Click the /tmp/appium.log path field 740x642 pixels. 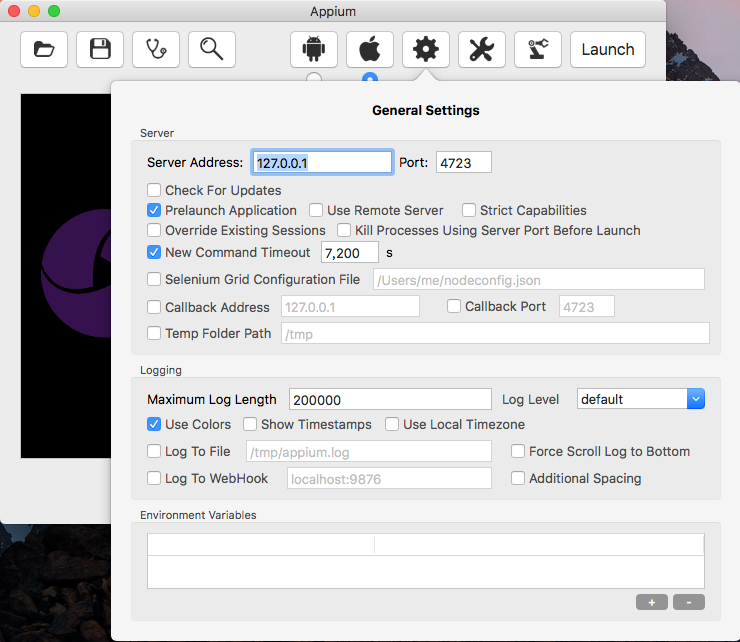[369, 451]
